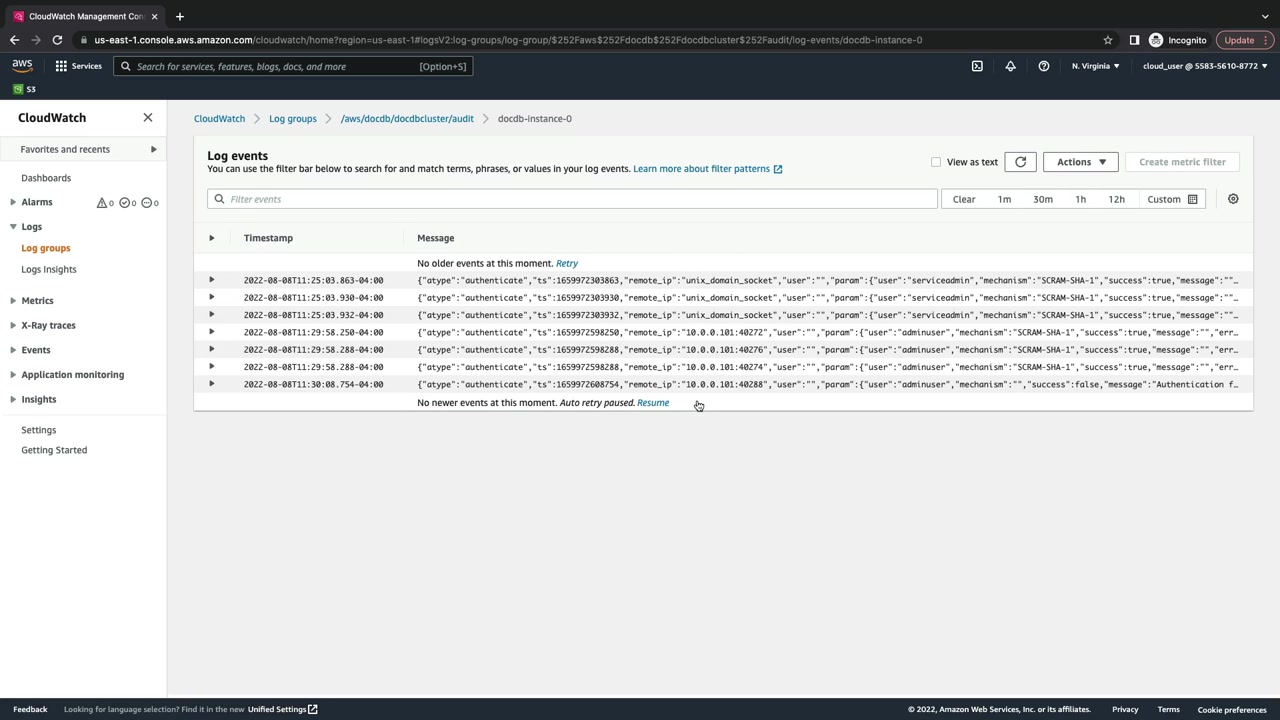Open log events display settings gear
The image size is (1280, 720).
click(1233, 199)
